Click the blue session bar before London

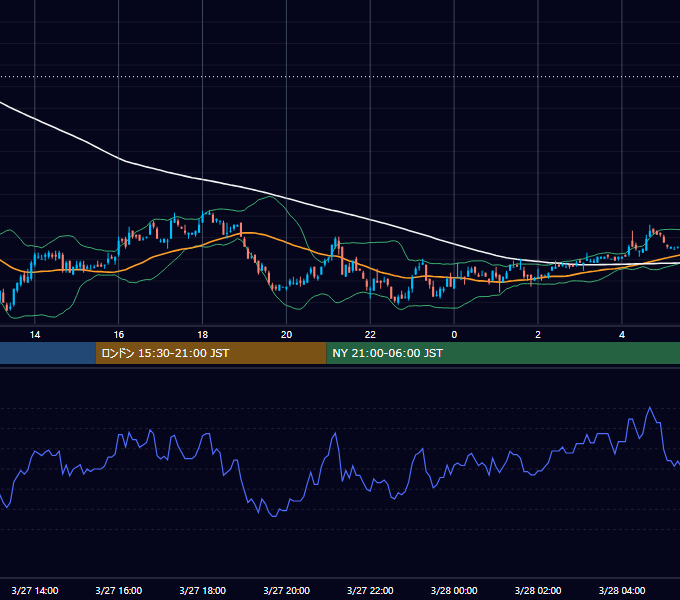[48, 353]
